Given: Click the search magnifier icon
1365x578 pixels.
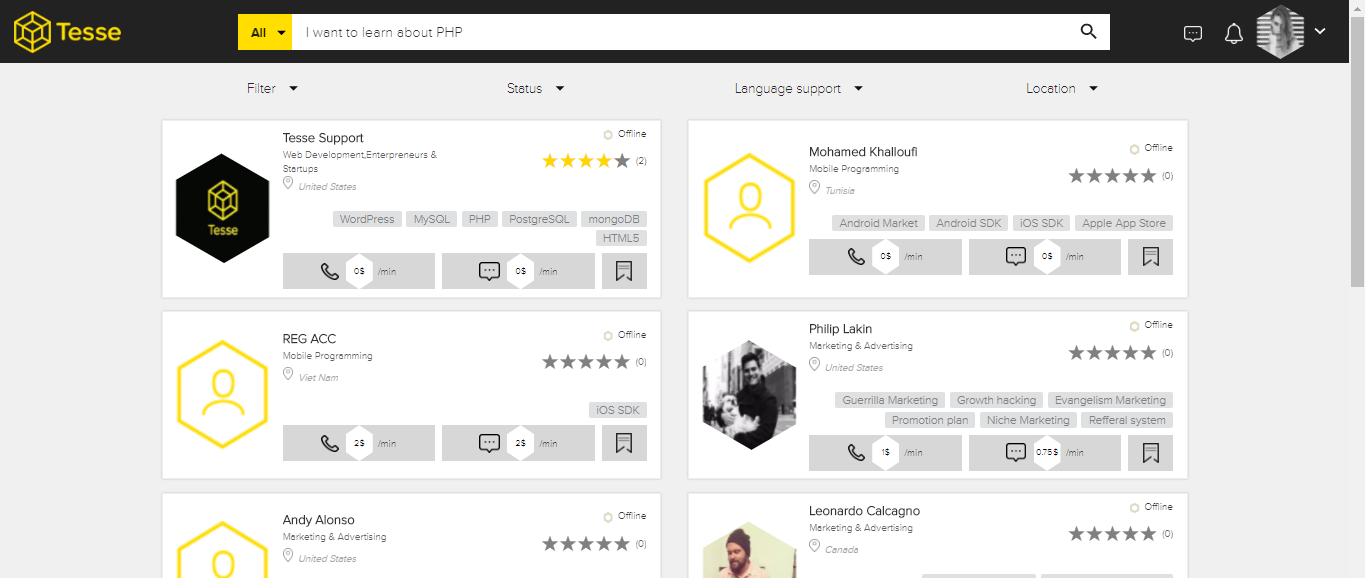Looking at the screenshot, I should 1089,32.
